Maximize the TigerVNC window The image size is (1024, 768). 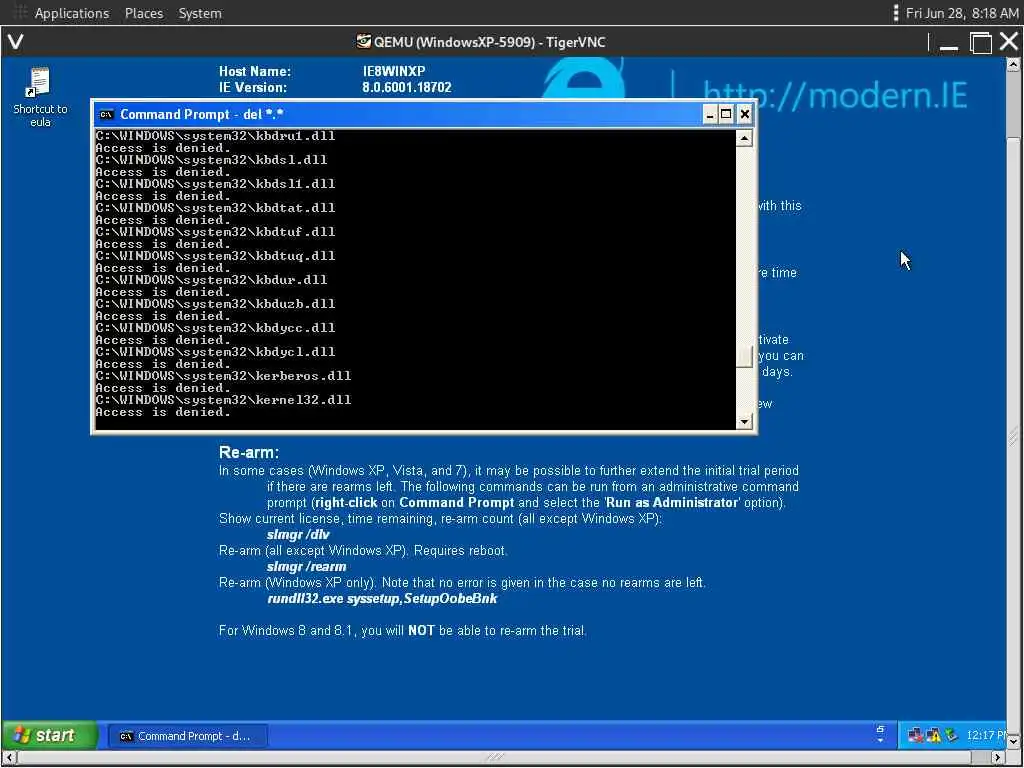coord(980,43)
